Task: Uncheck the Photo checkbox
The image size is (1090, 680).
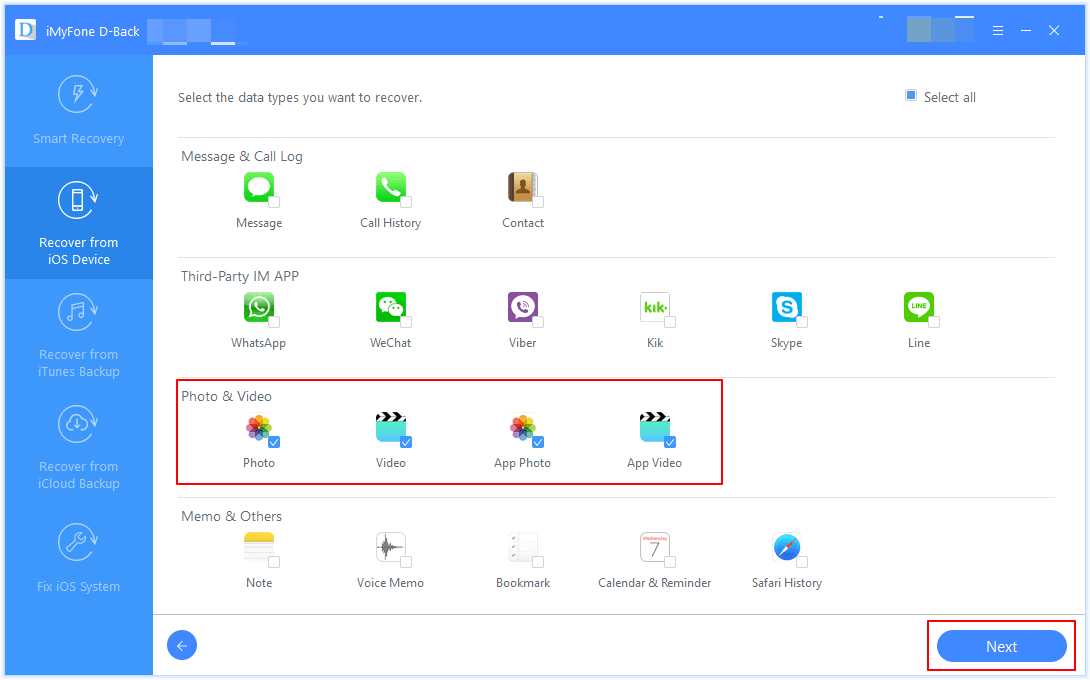Action: click(274, 442)
